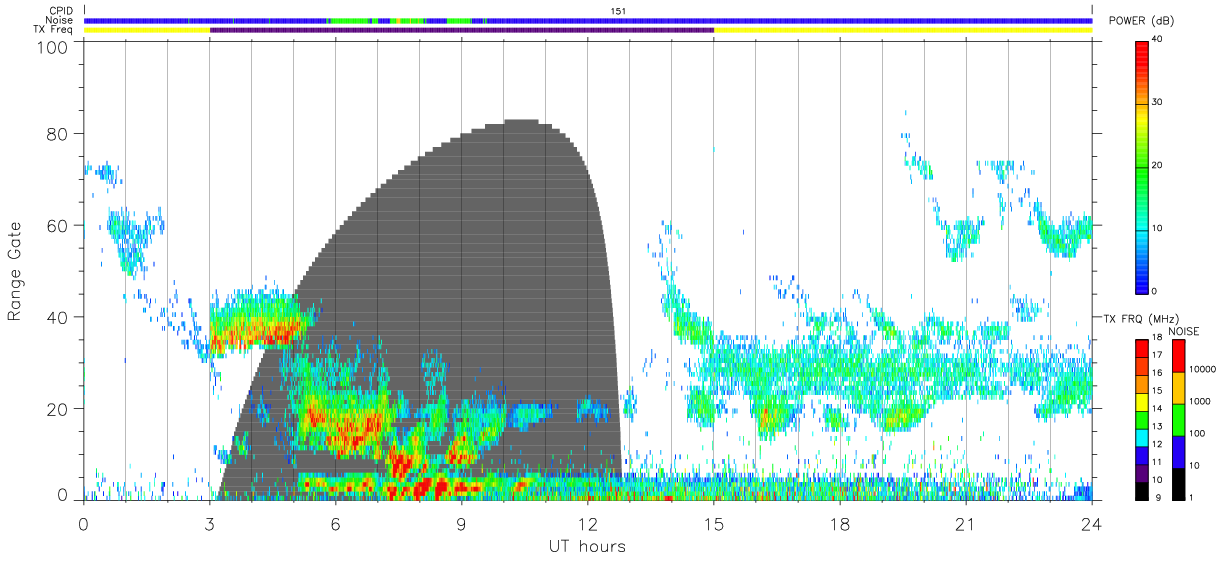
Task: Click the 60 tick on Range Gate axis
Action: click(x=59, y=225)
